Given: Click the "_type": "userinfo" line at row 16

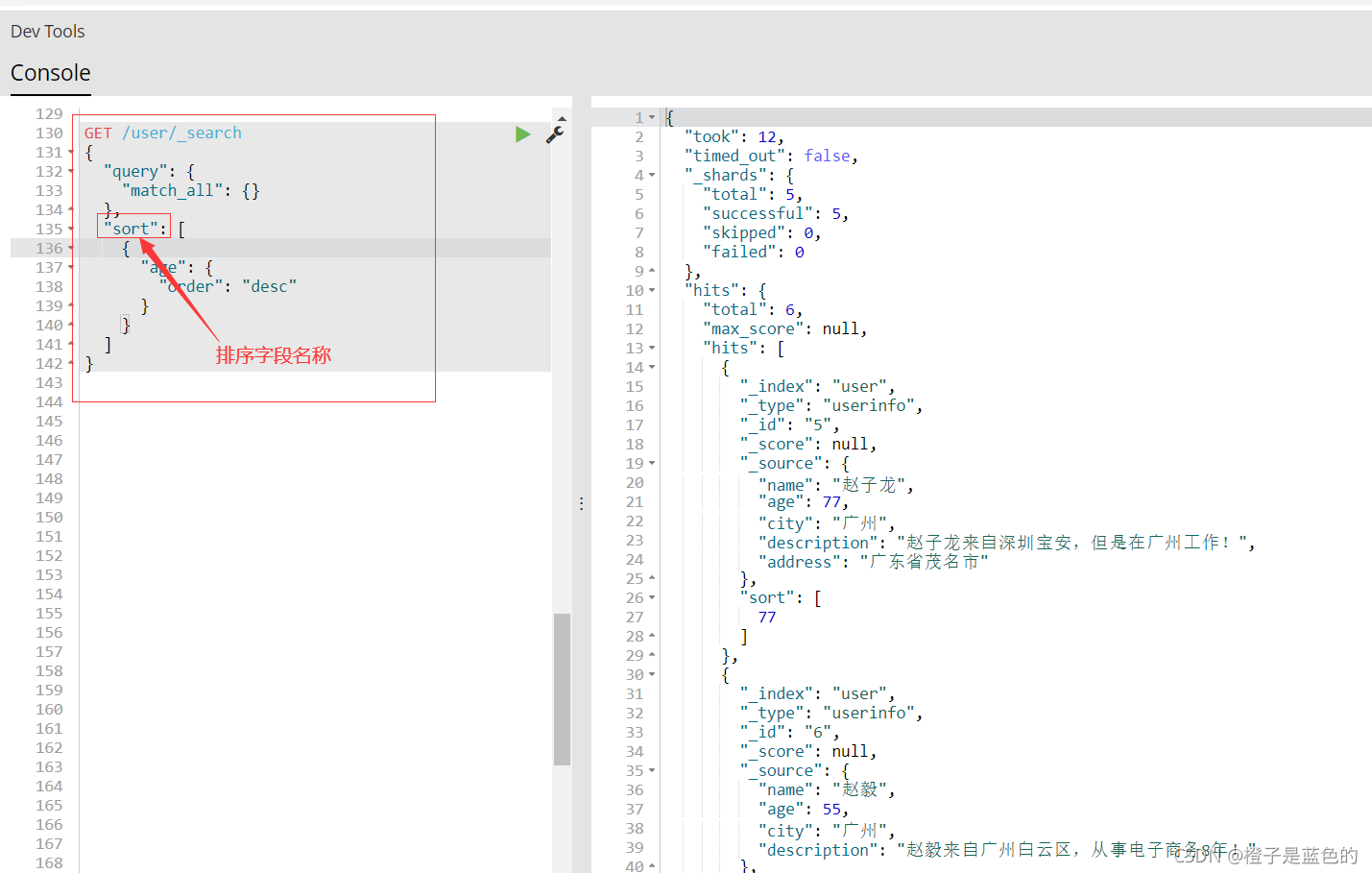Looking at the screenshot, I should (831, 406).
